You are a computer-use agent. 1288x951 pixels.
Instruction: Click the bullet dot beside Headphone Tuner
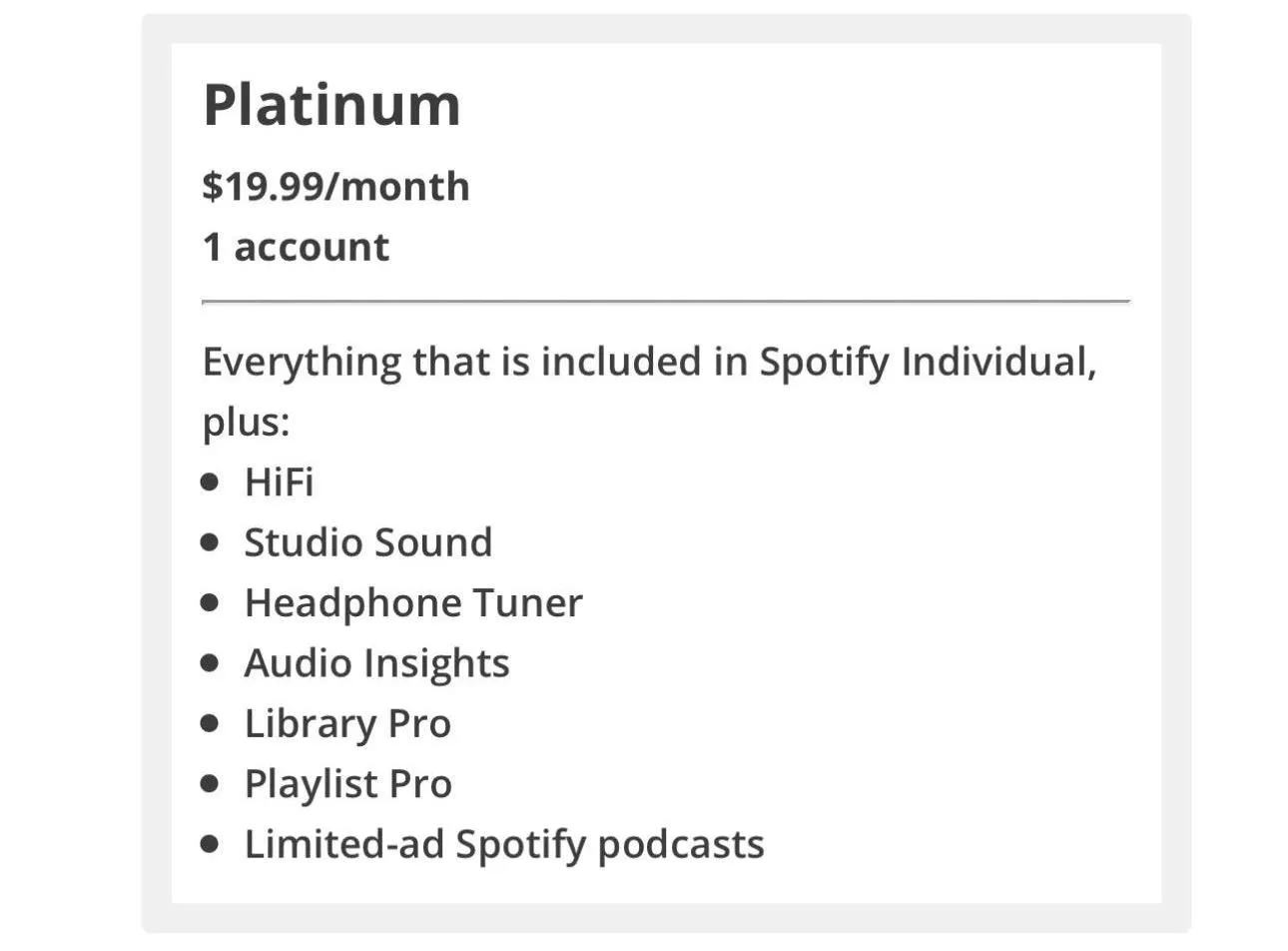coord(210,603)
